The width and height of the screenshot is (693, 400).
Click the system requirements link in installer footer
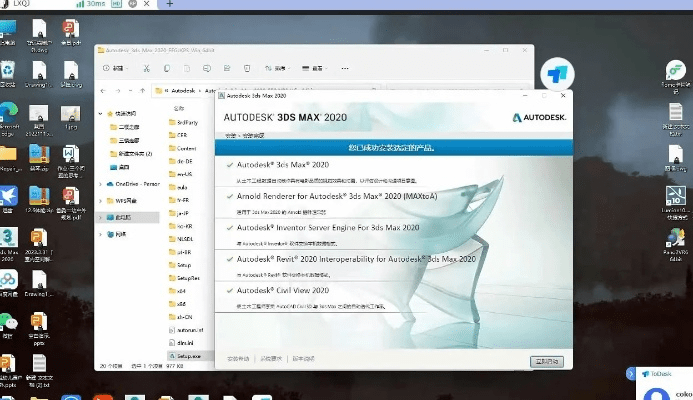[273, 358]
